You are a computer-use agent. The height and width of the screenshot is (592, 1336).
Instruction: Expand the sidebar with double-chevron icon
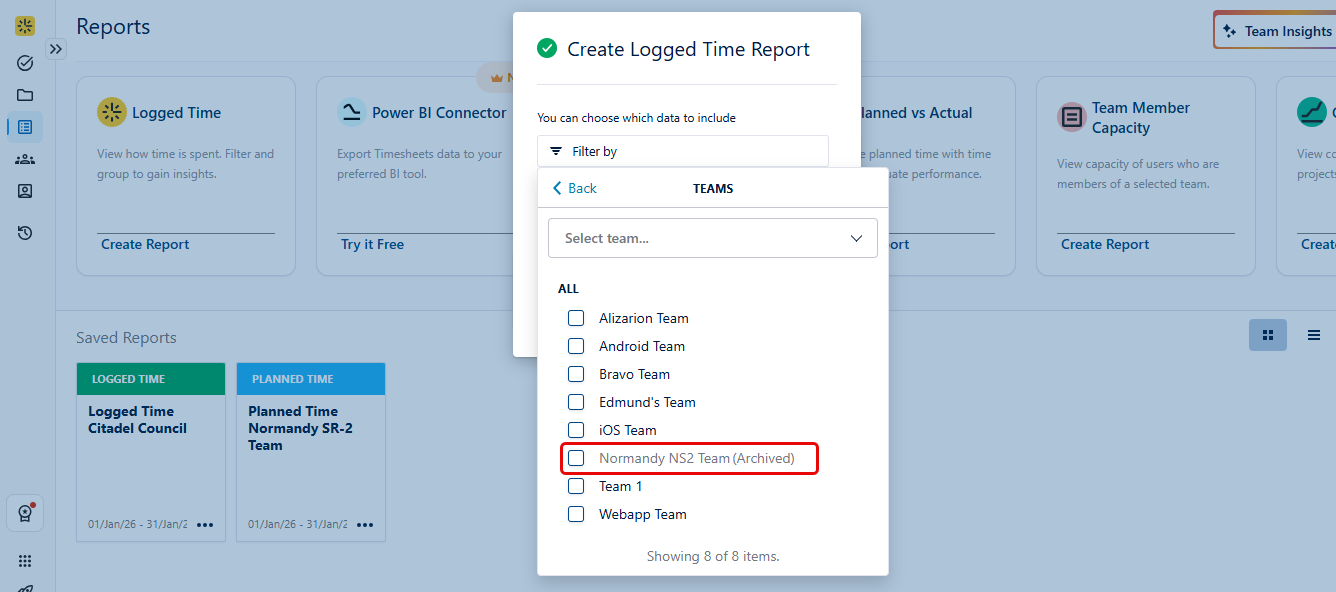(56, 48)
